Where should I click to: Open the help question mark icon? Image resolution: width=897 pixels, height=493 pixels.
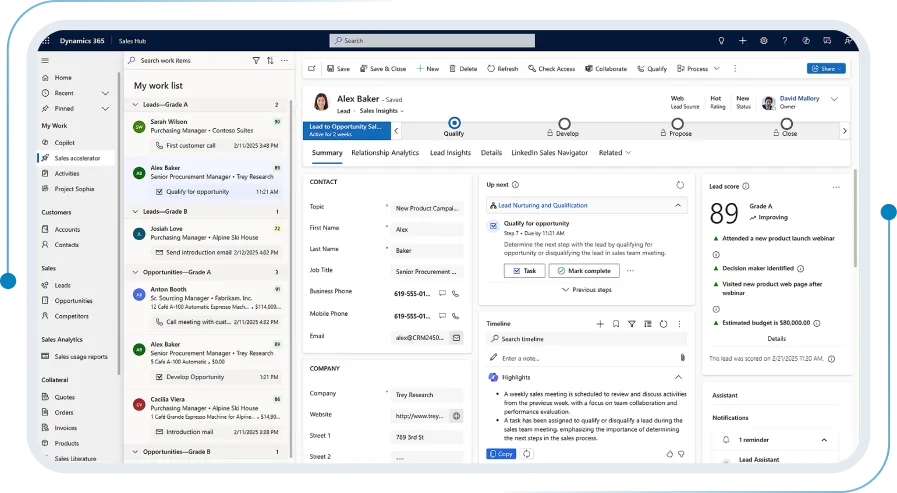[x=785, y=41]
